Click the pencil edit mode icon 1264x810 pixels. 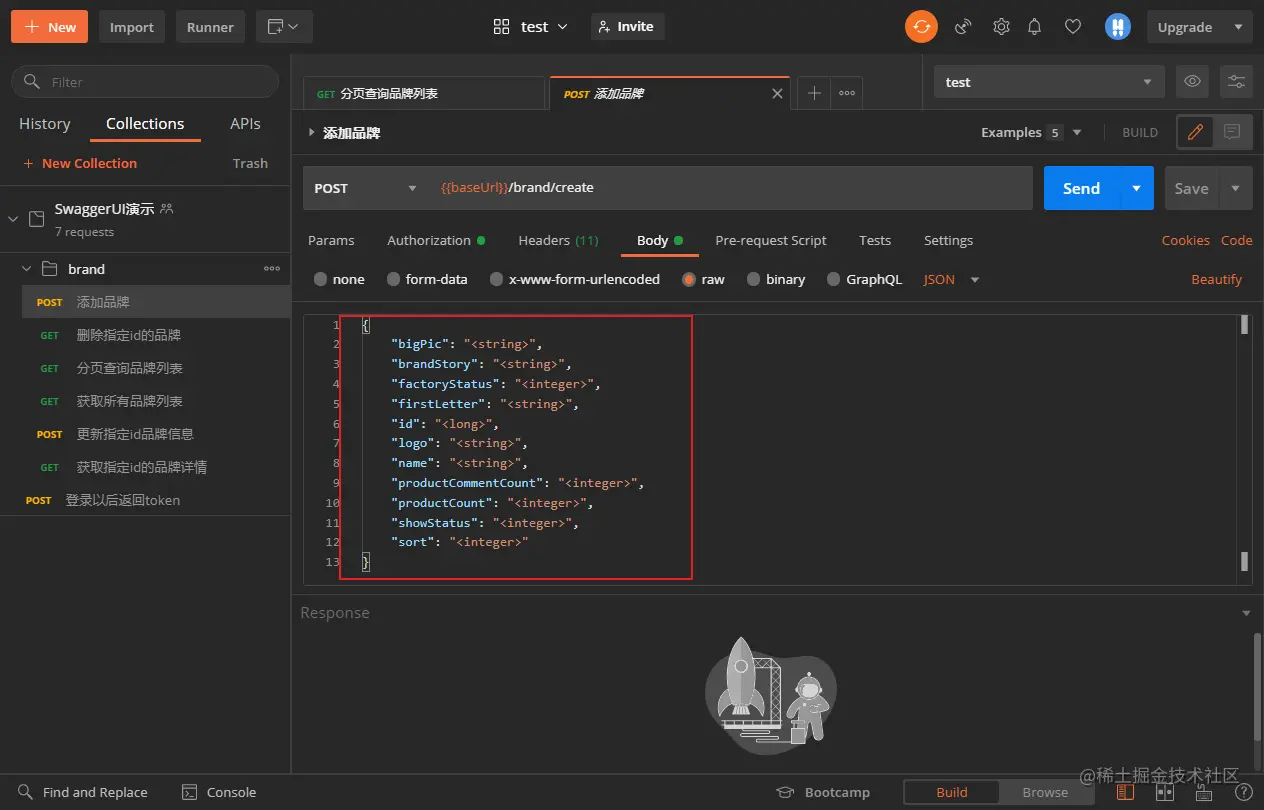click(1195, 132)
